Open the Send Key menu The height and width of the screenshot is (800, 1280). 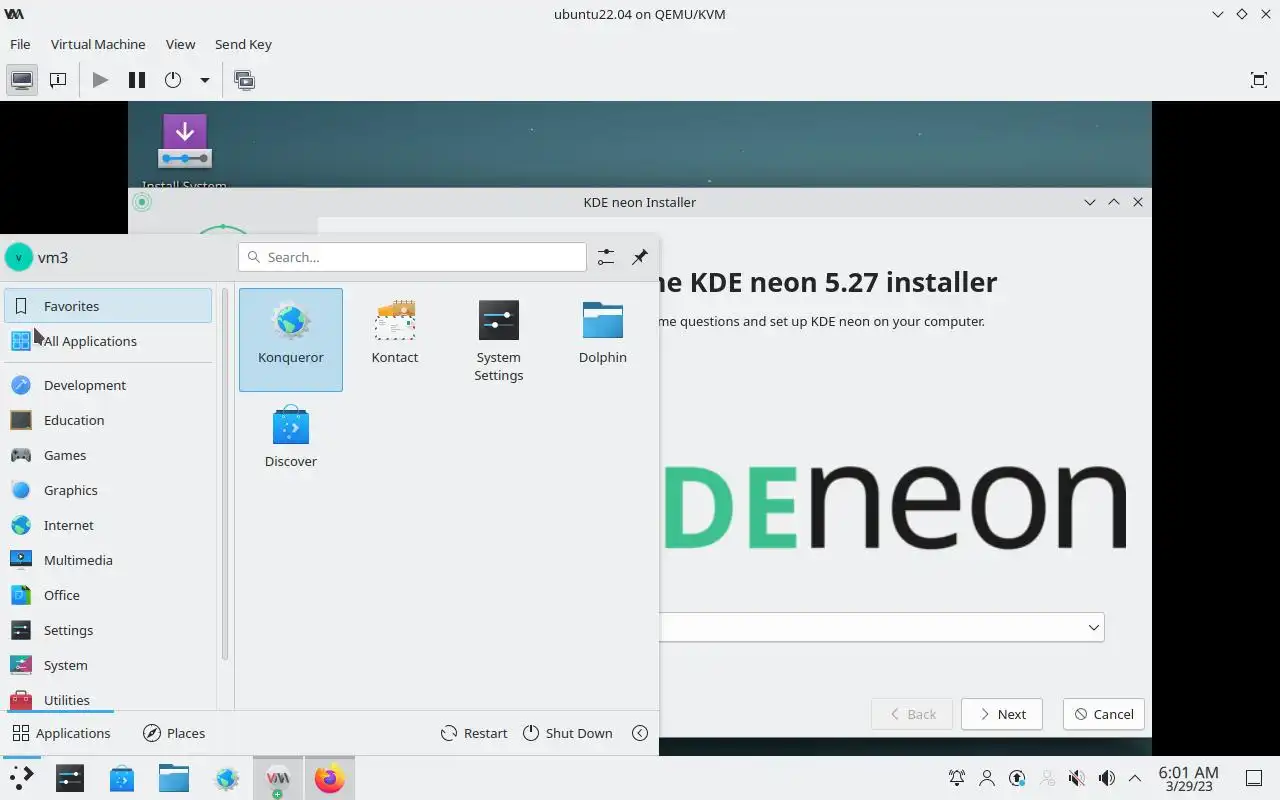tap(243, 44)
